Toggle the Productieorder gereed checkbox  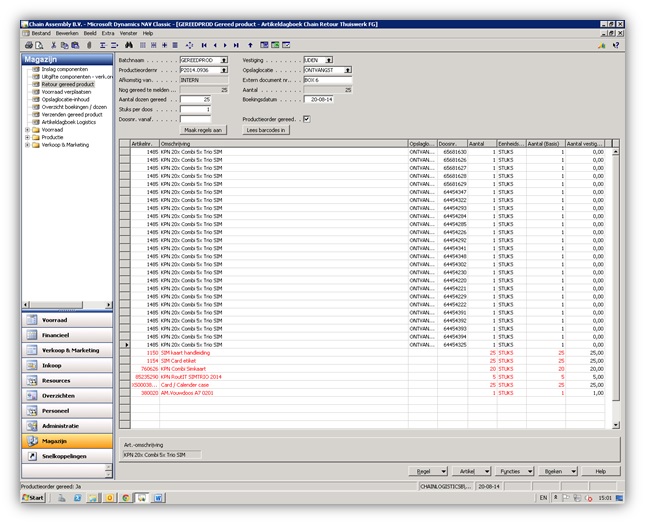[x=306, y=119]
